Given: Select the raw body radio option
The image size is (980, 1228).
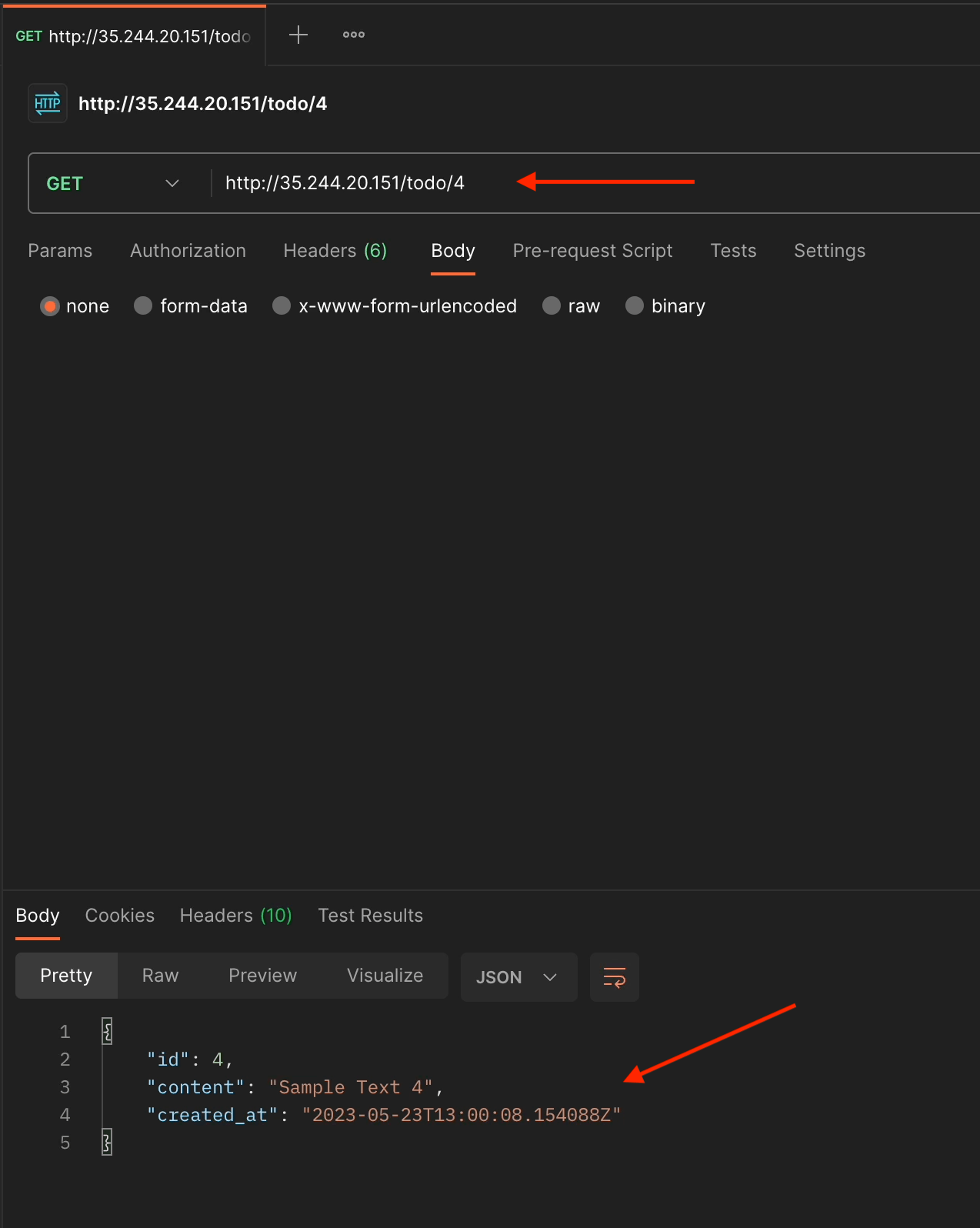Looking at the screenshot, I should (552, 306).
